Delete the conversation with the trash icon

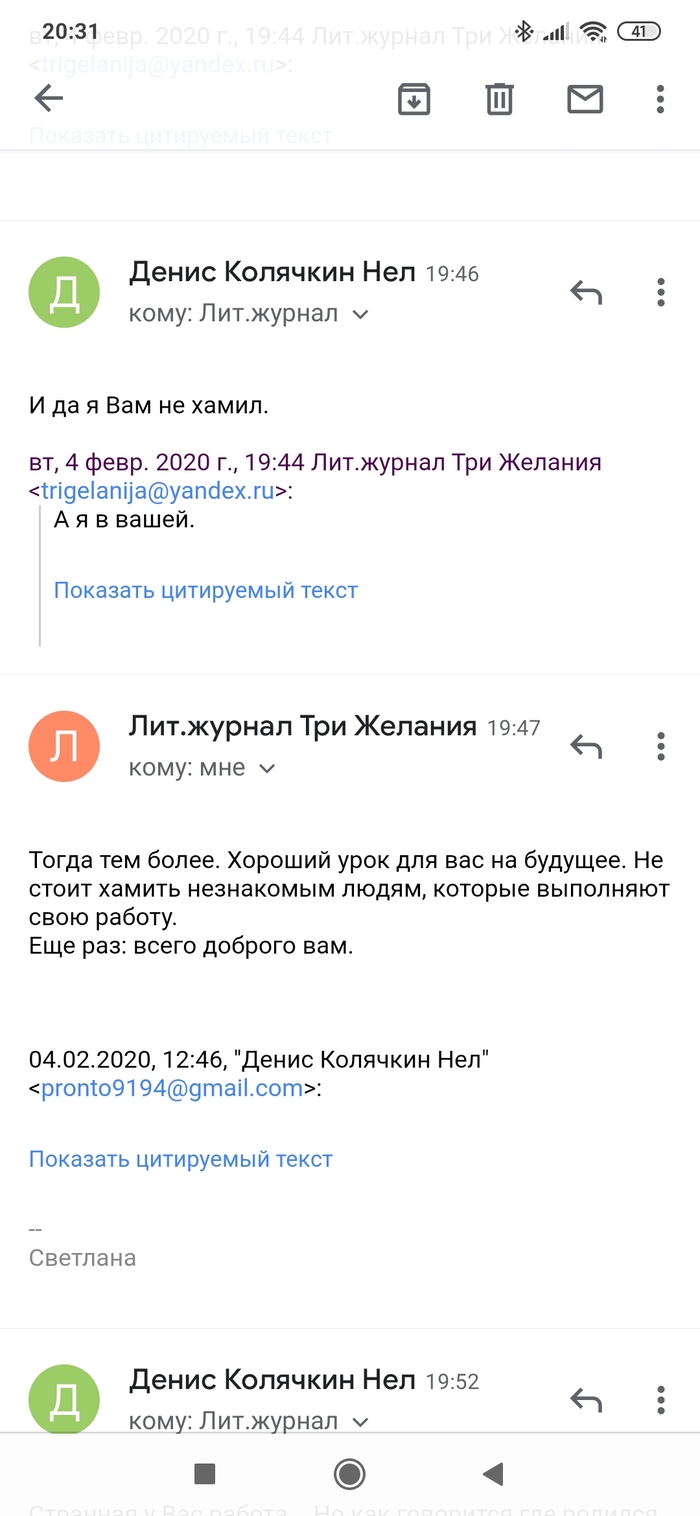tap(499, 98)
